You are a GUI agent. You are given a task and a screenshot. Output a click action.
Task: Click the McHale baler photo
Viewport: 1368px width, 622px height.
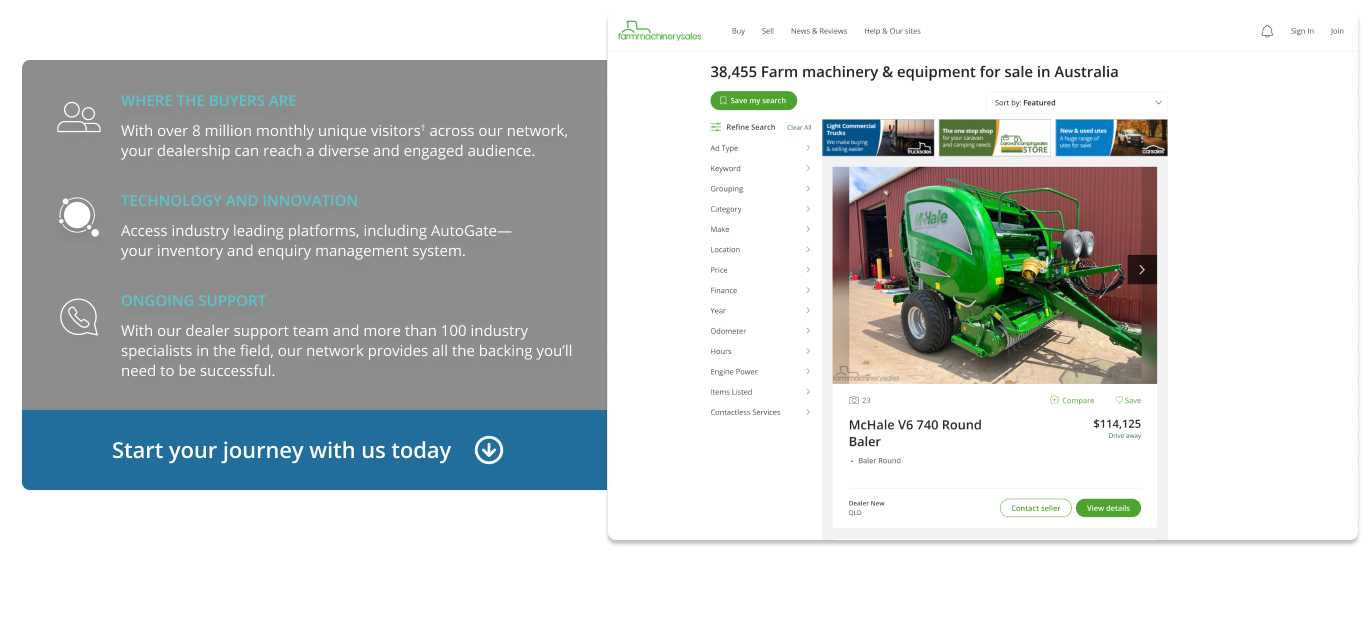tap(994, 275)
